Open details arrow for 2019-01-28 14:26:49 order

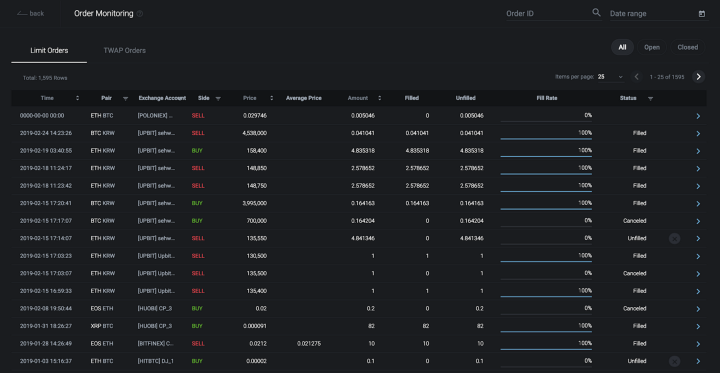coord(698,344)
